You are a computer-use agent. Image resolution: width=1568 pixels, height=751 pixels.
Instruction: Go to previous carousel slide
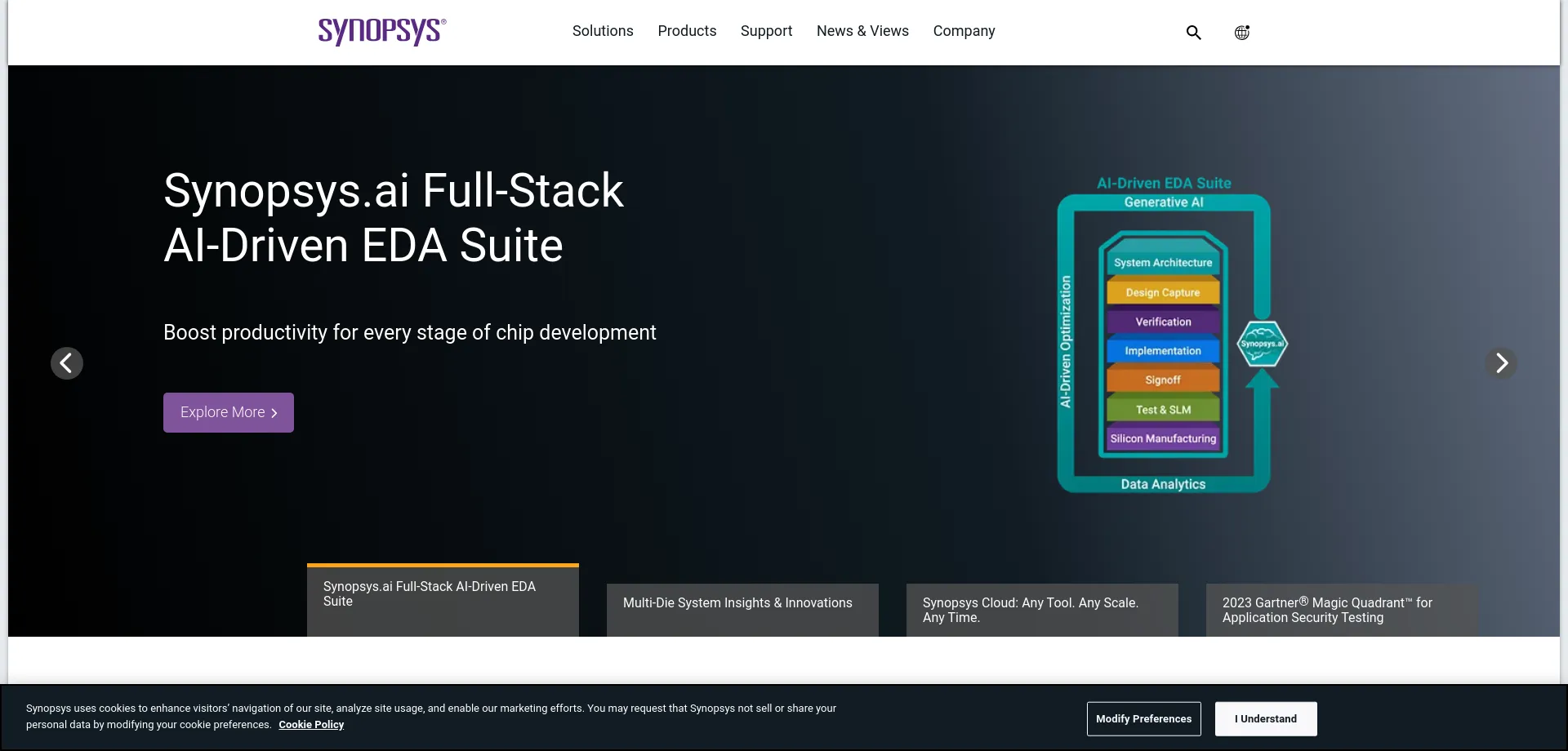(67, 363)
